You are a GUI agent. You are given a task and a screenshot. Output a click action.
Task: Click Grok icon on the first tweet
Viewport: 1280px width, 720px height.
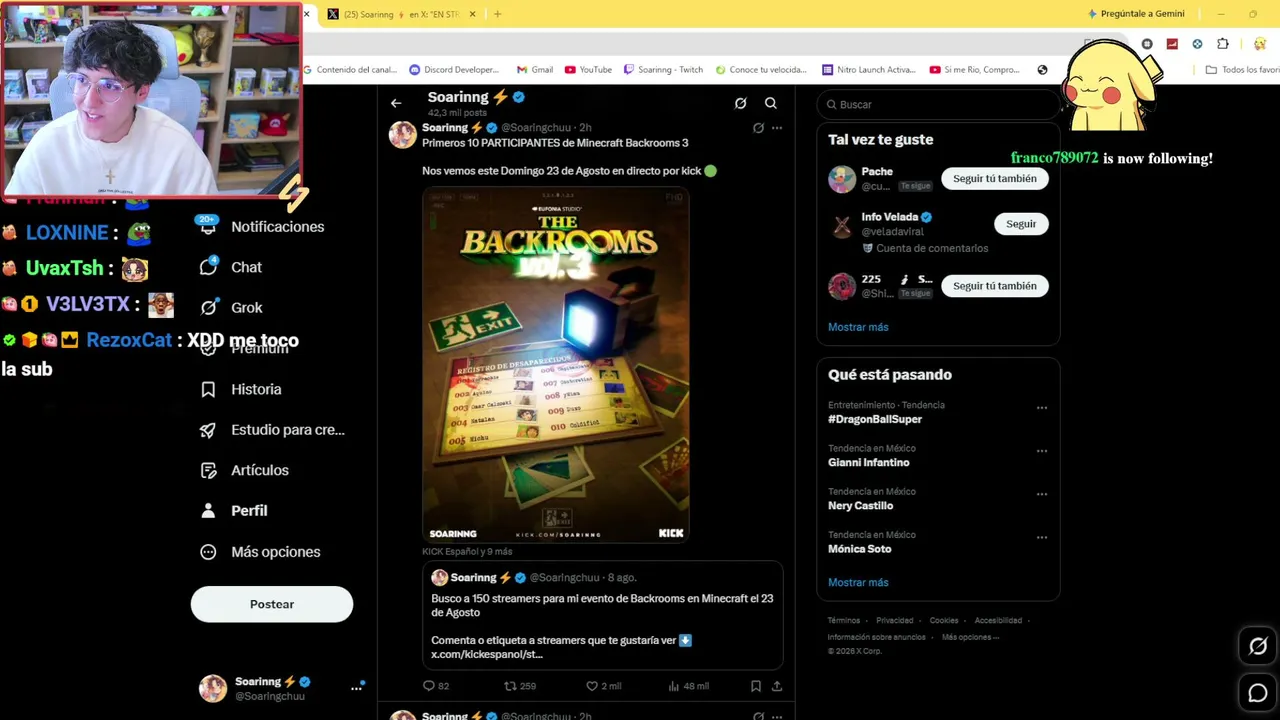(x=758, y=128)
